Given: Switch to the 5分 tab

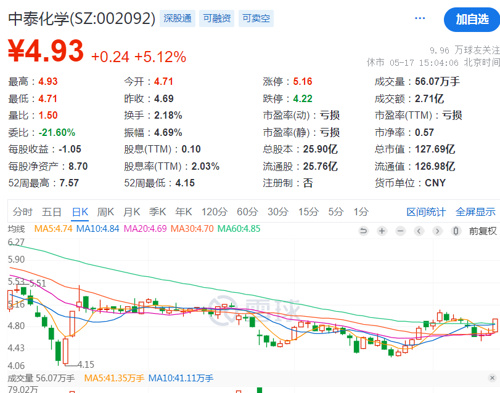Looking at the screenshot, I should (336, 212).
